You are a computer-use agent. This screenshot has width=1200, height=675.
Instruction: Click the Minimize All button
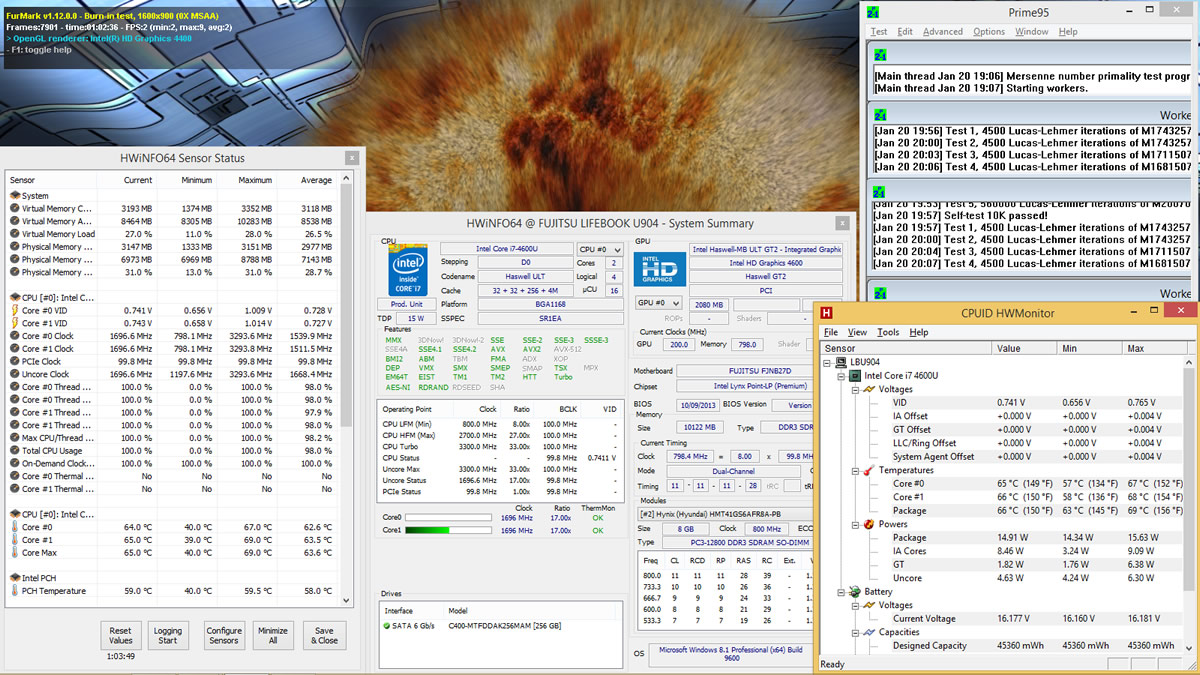click(x=273, y=636)
